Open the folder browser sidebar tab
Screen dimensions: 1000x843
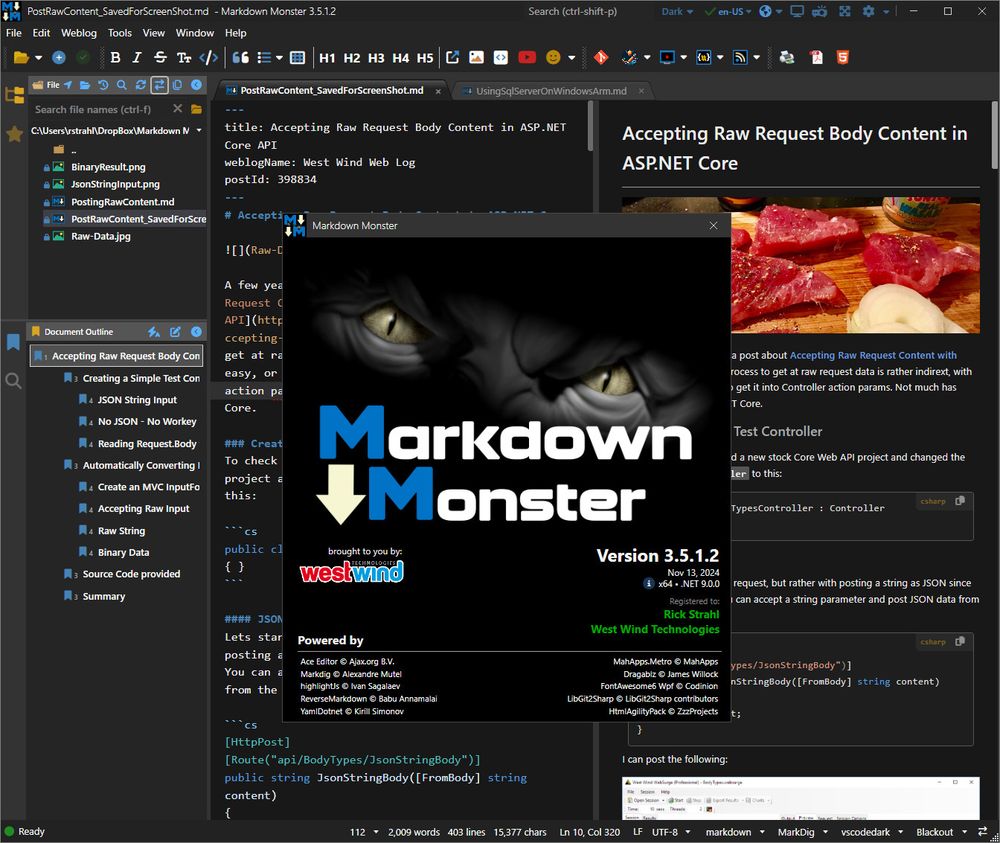pos(14,96)
